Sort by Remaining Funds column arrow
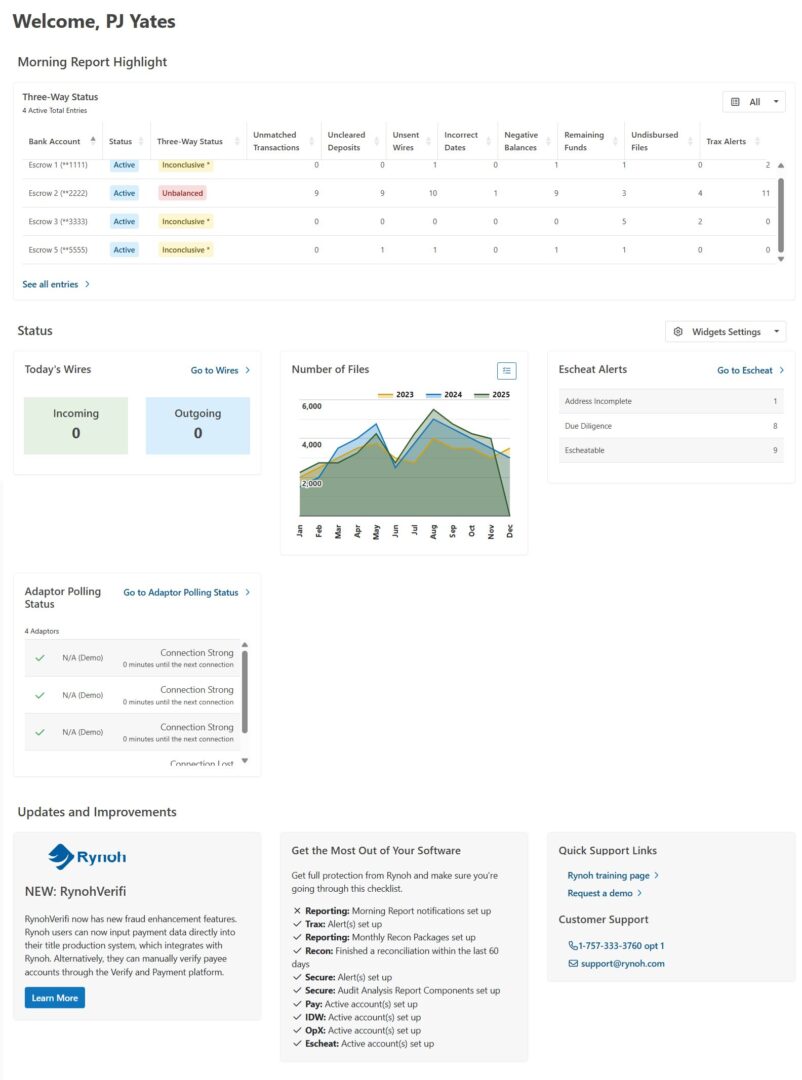 coord(615,141)
